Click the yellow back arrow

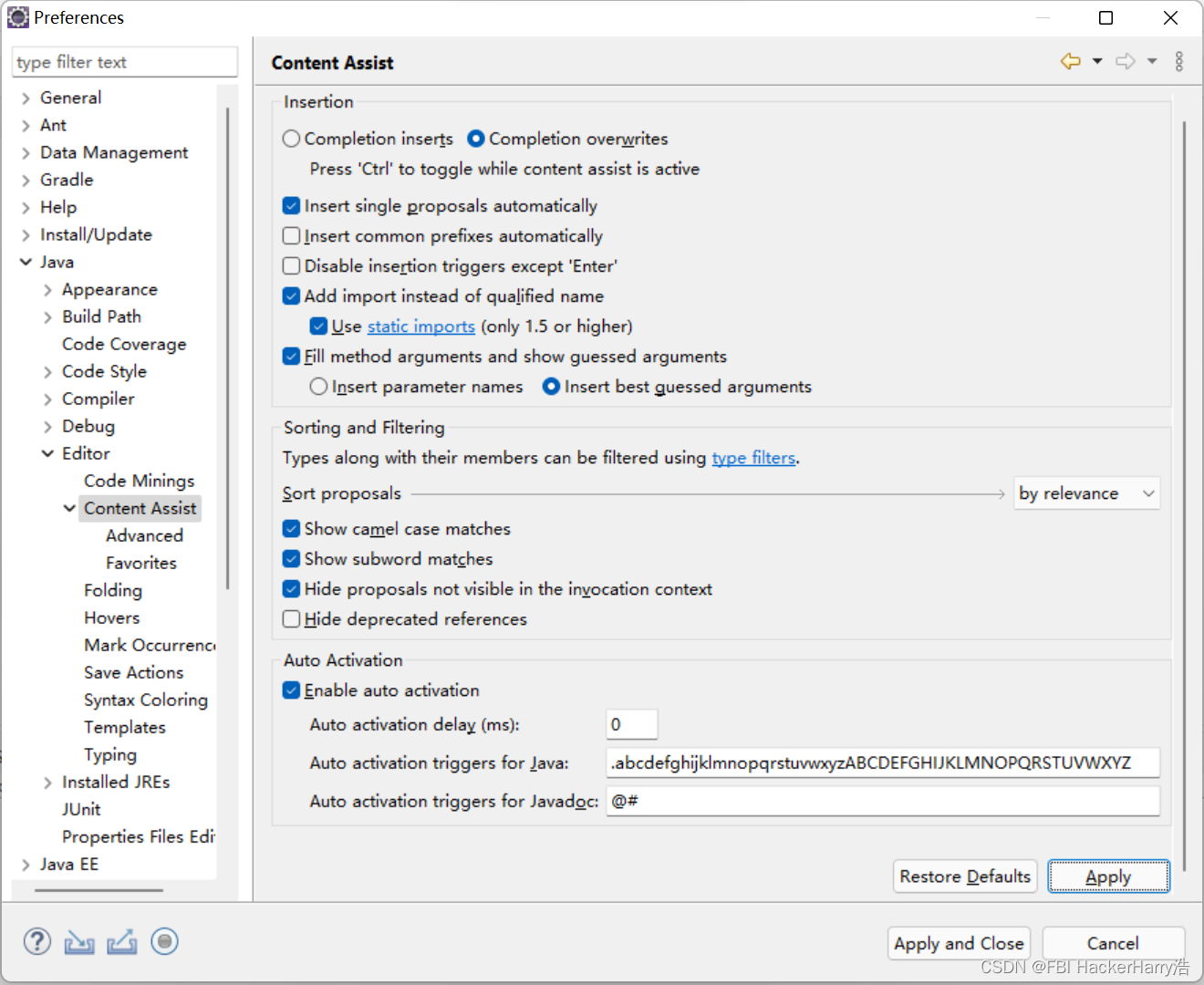[1069, 61]
